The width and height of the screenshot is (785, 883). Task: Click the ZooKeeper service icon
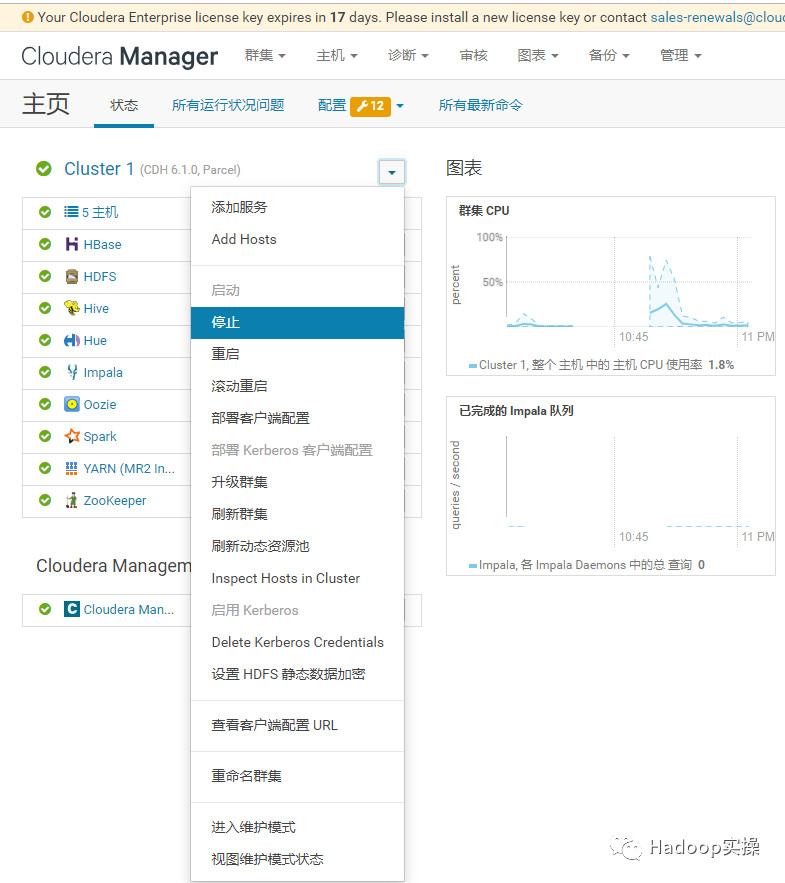point(72,500)
